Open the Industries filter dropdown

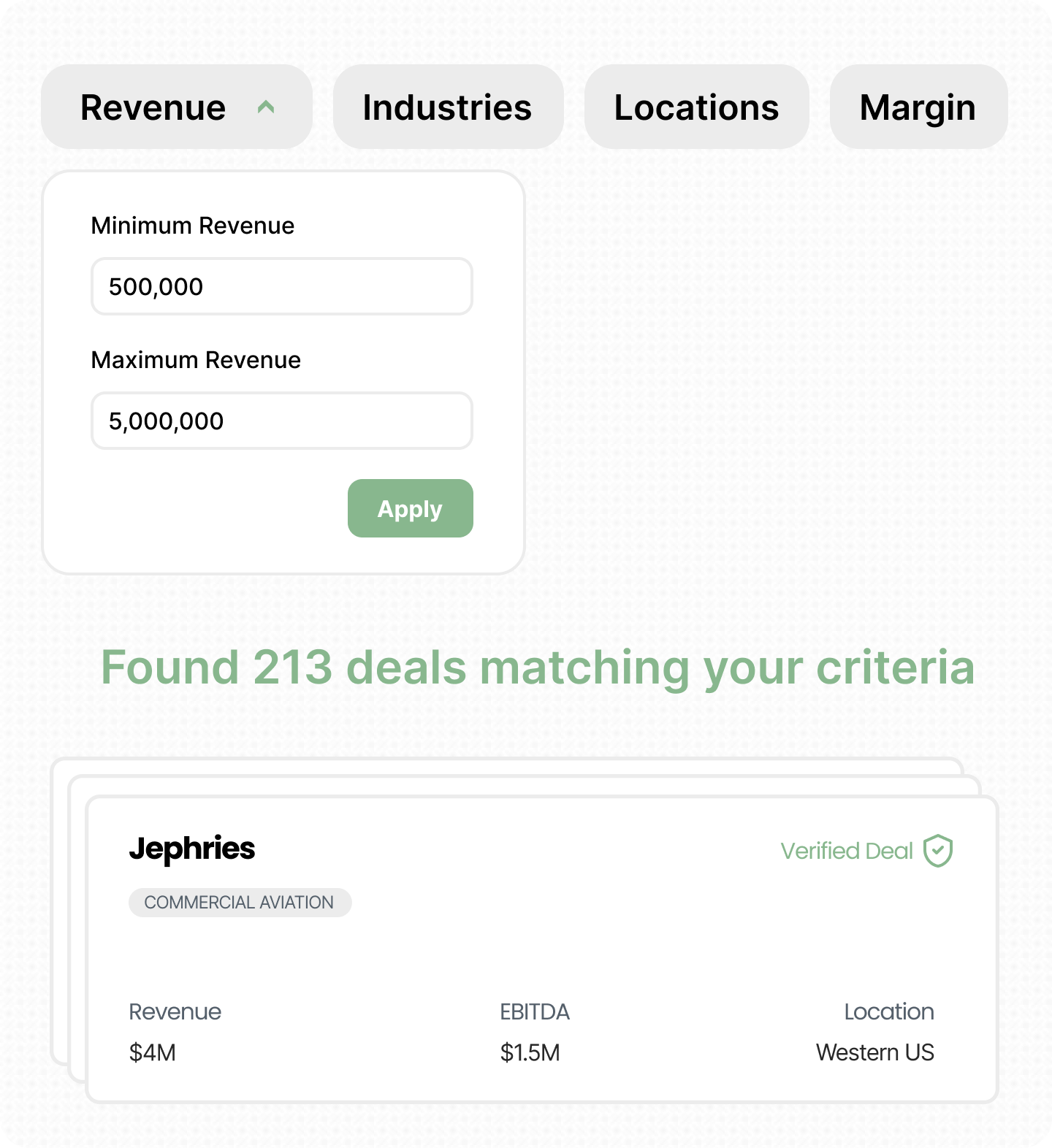click(447, 107)
